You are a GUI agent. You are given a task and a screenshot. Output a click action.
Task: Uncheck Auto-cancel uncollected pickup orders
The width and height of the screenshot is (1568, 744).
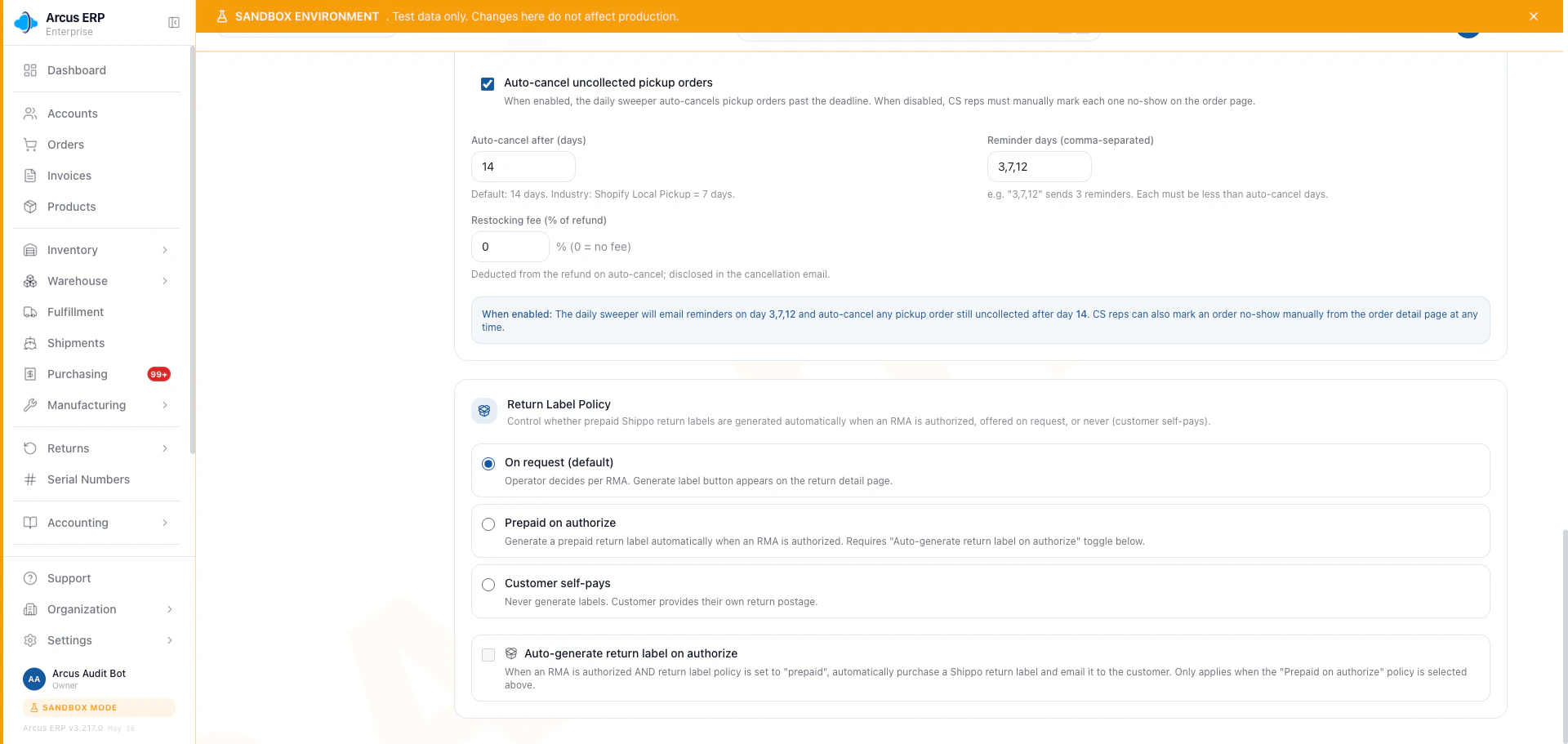488,84
